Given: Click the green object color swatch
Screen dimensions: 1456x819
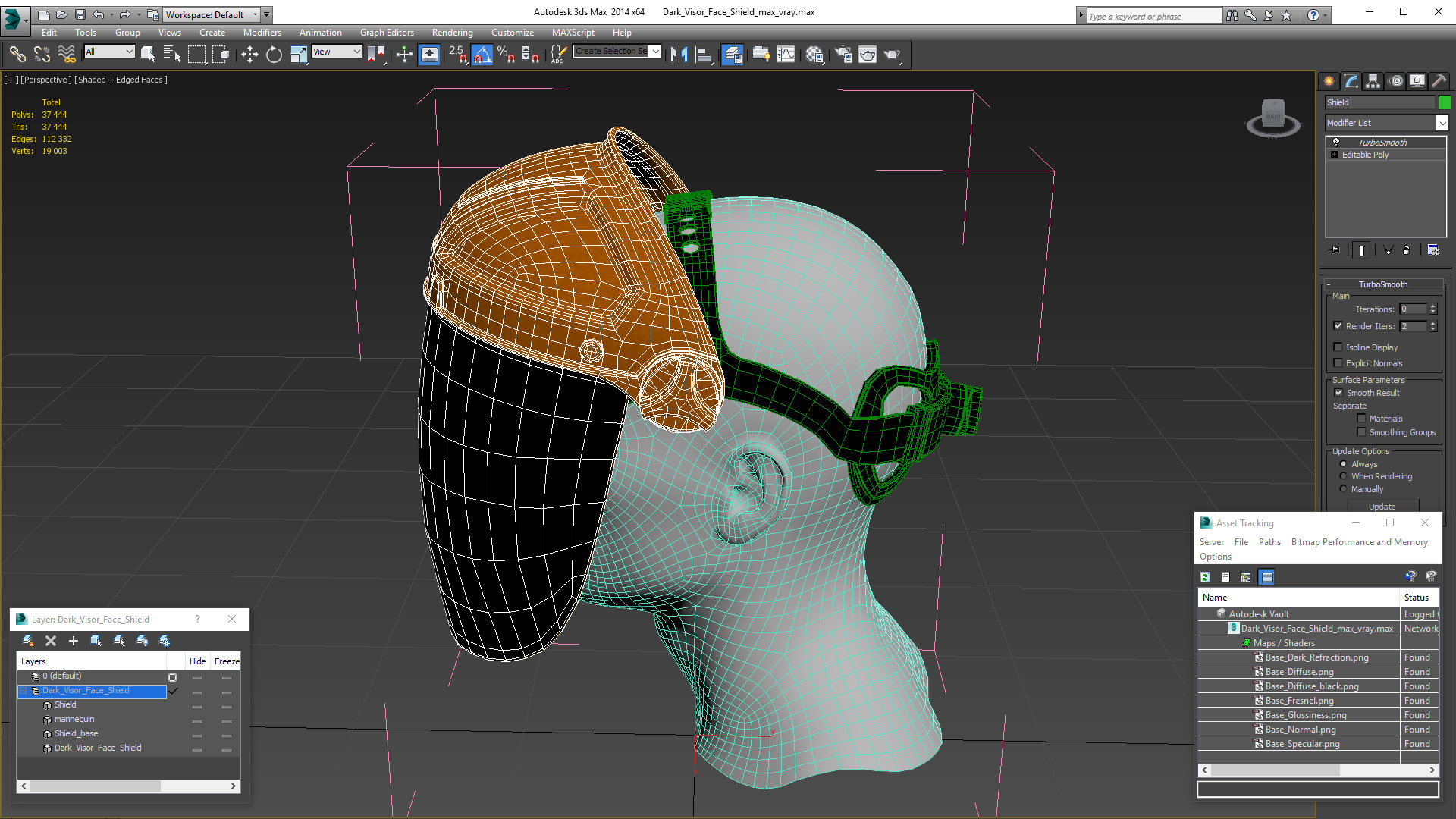Looking at the screenshot, I should tap(1445, 102).
